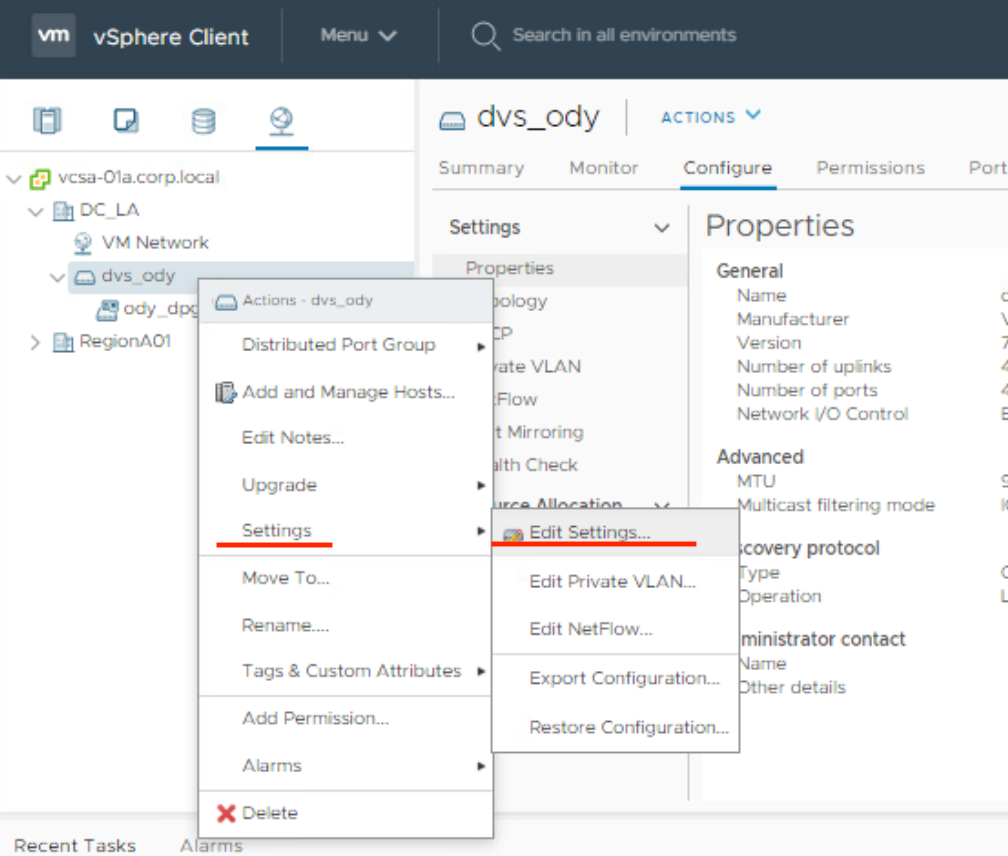This screenshot has width=1008, height=856.
Task: Click the dvs_ody switch icon in tree
Action: pyautogui.click(x=84, y=277)
